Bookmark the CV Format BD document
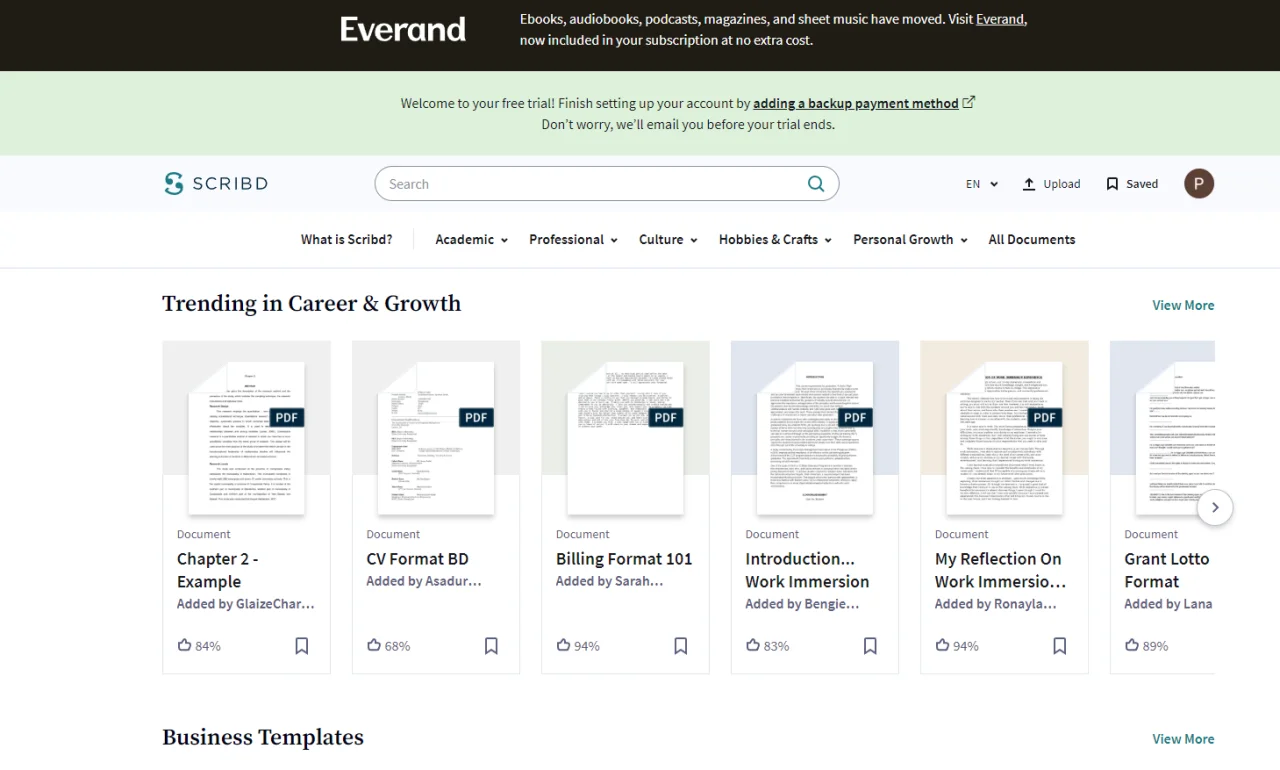The width and height of the screenshot is (1280, 770). click(491, 646)
